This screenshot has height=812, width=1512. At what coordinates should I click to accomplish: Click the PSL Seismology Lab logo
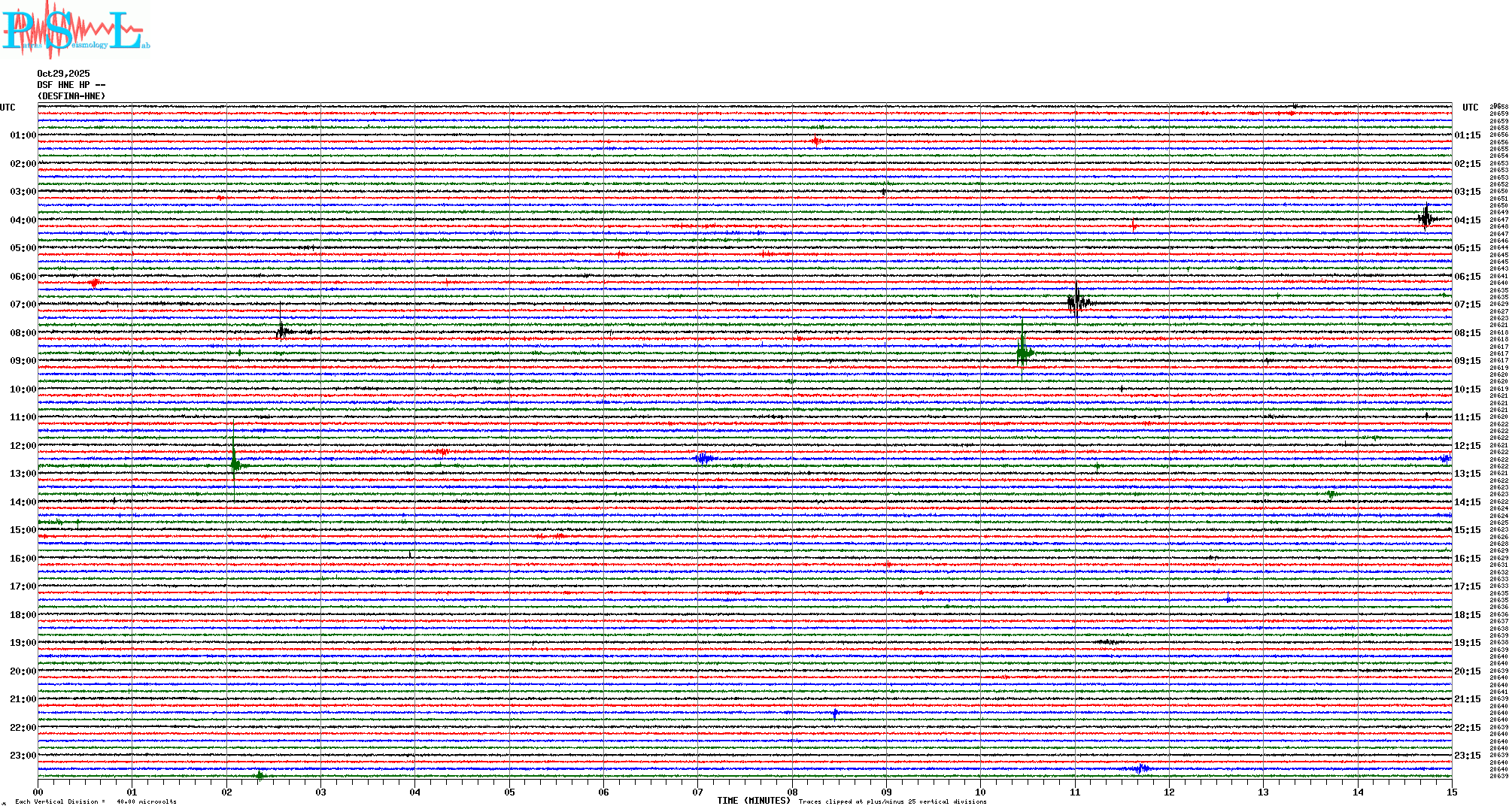(x=74, y=30)
